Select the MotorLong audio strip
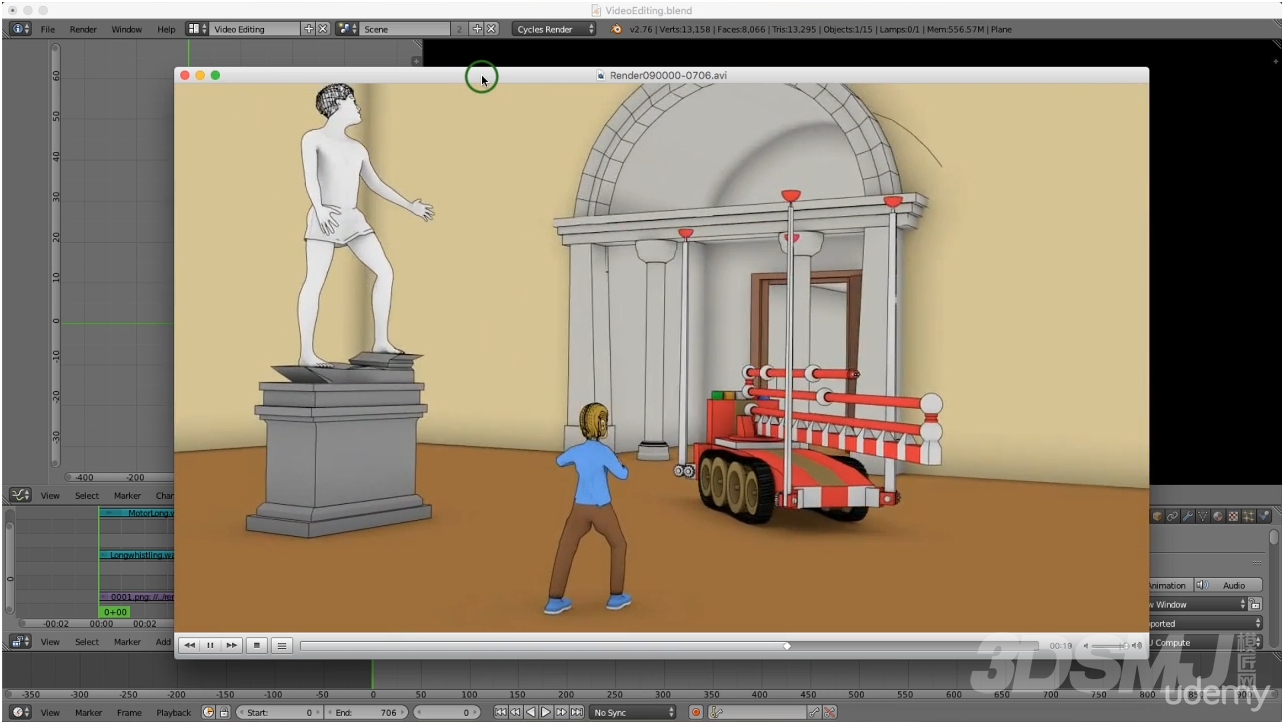The image size is (1284, 724). pyautogui.click(x=137, y=513)
